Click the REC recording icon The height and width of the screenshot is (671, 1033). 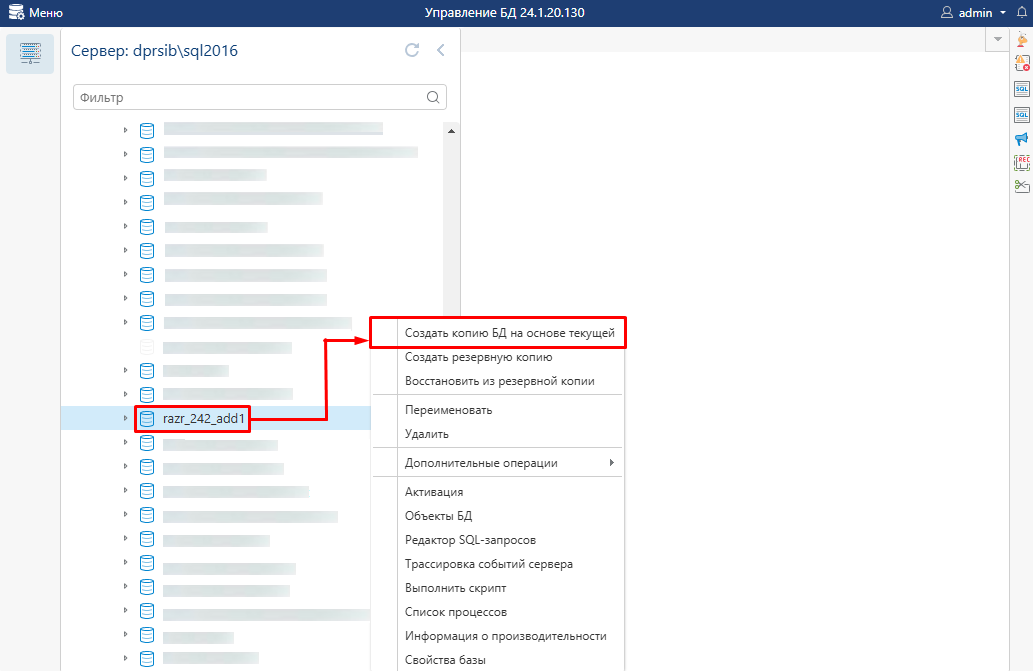1022,163
